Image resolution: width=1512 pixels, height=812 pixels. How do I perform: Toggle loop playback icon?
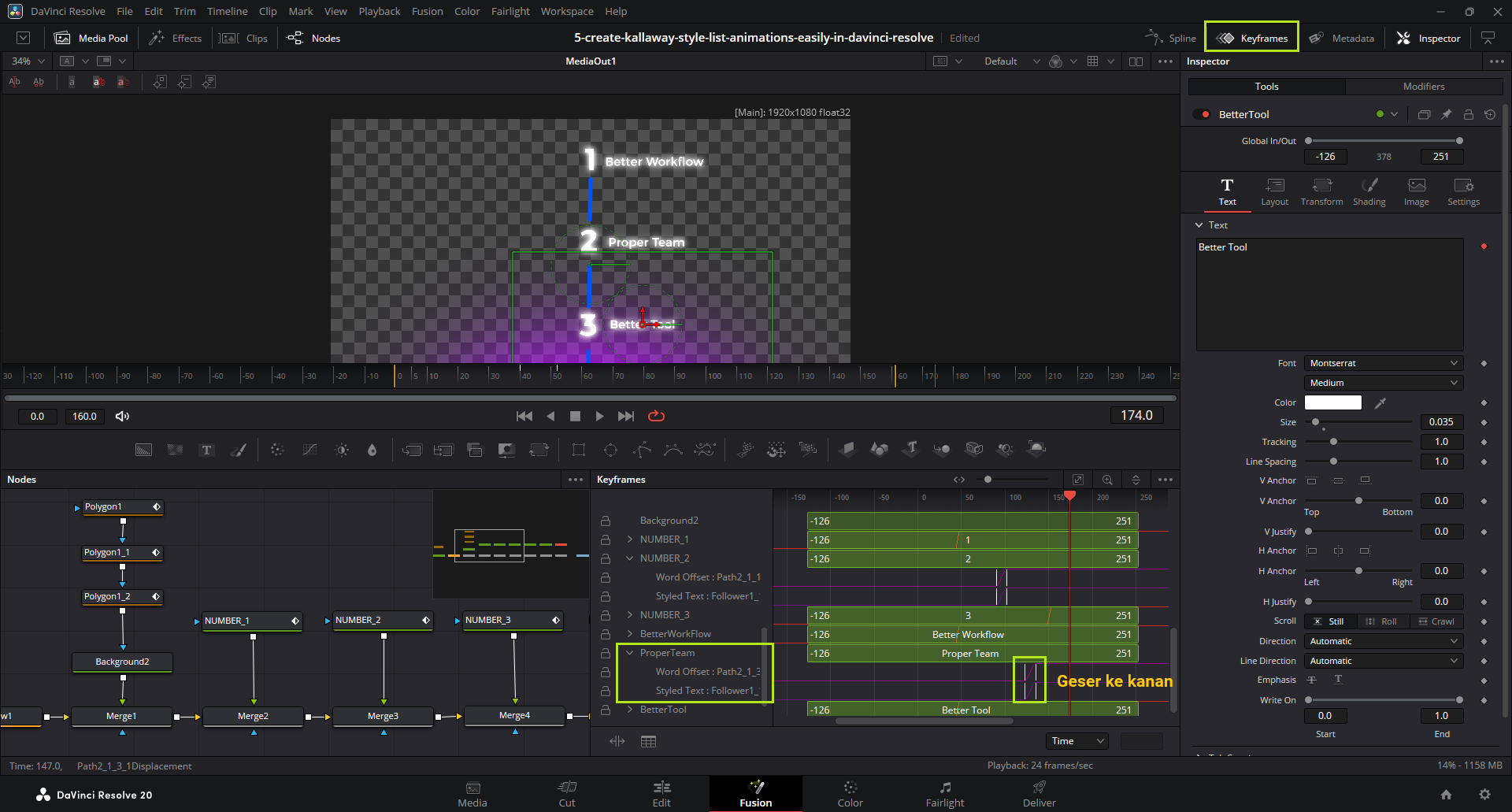[656, 416]
